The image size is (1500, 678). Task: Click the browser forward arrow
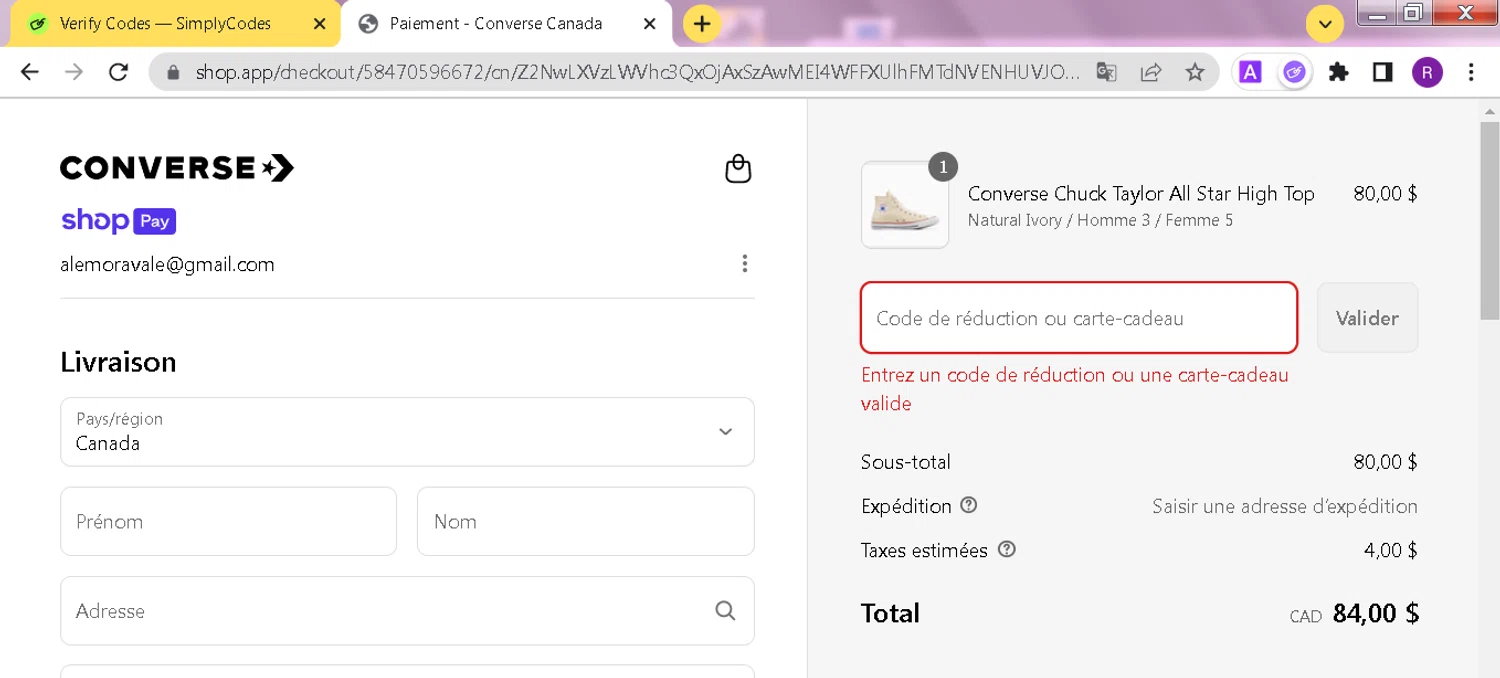click(74, 72)
